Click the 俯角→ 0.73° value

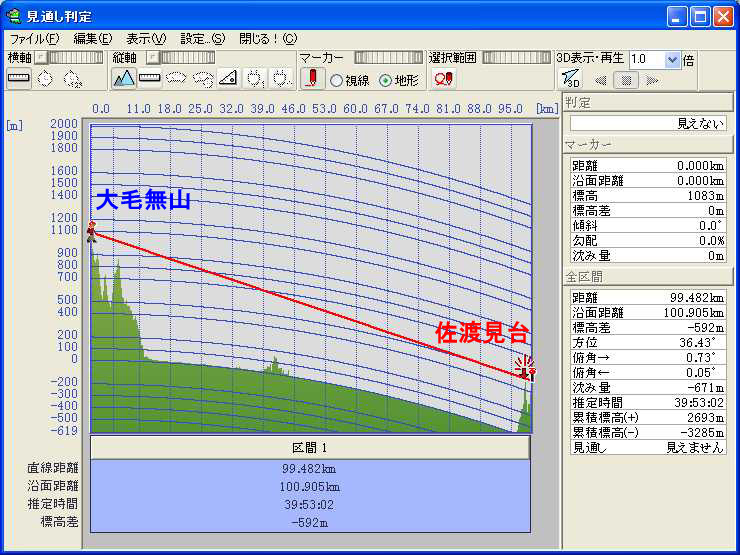[x=700, y=357]
